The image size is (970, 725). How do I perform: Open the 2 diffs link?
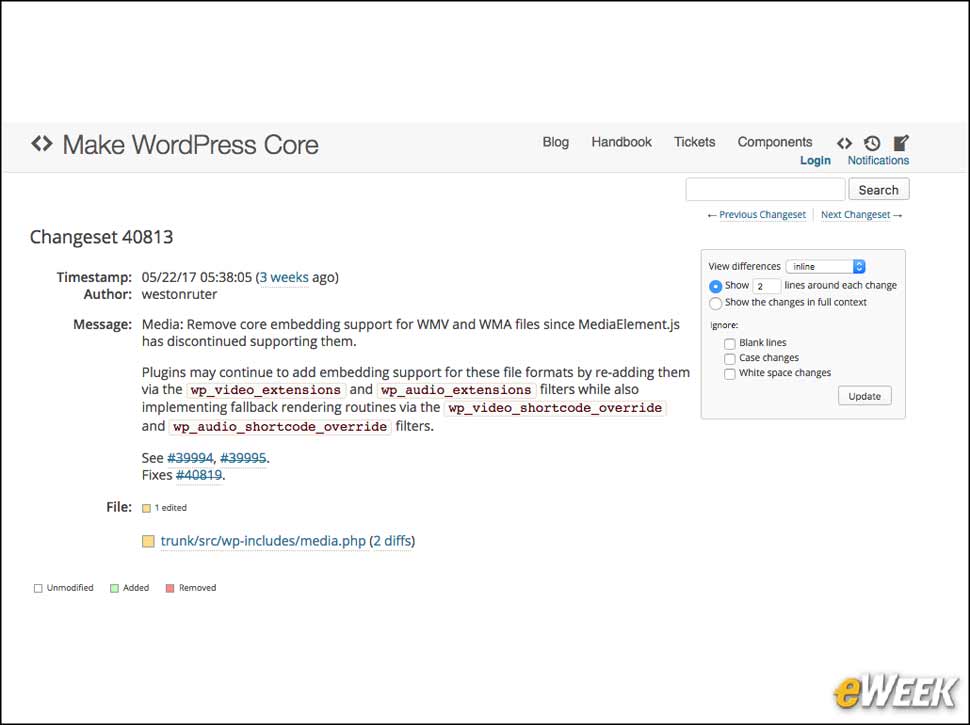[392, 541]
